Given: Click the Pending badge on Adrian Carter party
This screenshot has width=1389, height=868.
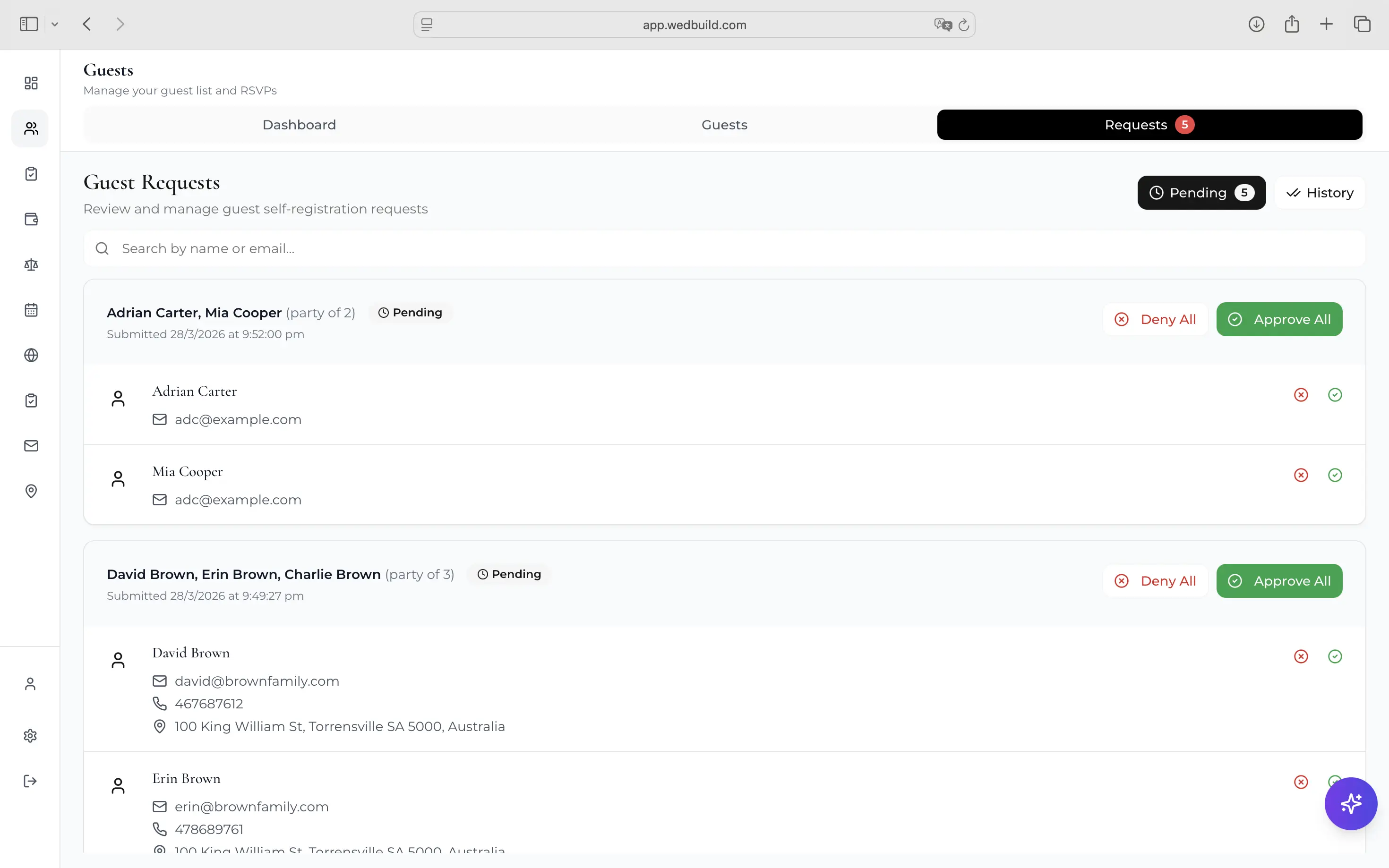Looking at the screenshot, I should click(410, 313).
